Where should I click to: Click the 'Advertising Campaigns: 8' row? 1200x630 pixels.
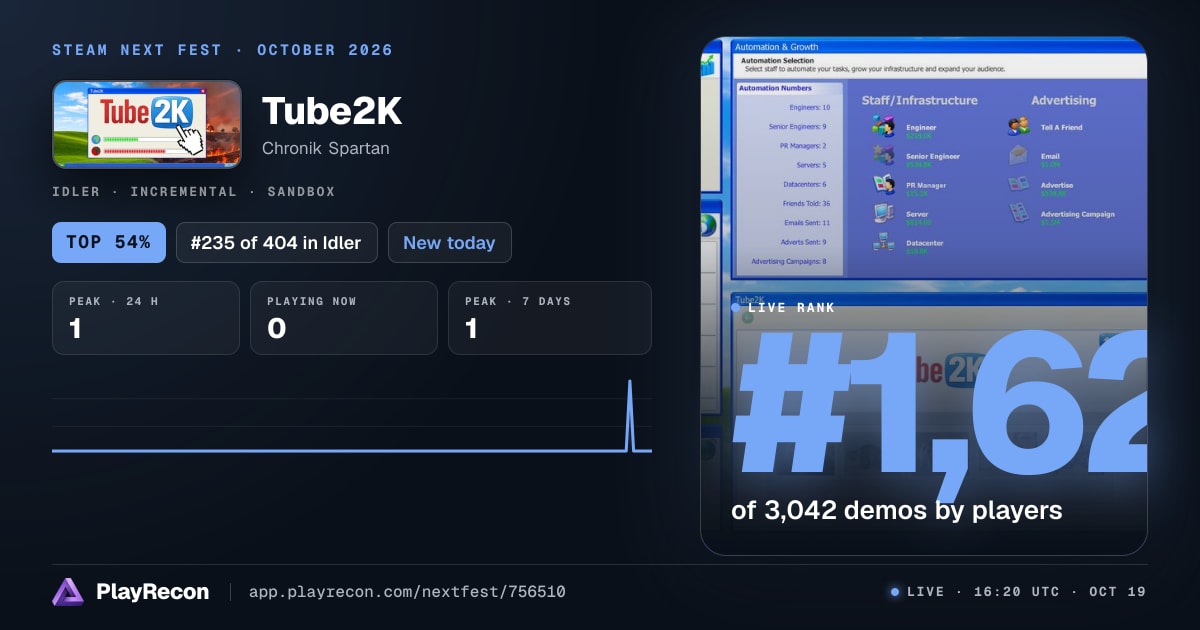791,262
